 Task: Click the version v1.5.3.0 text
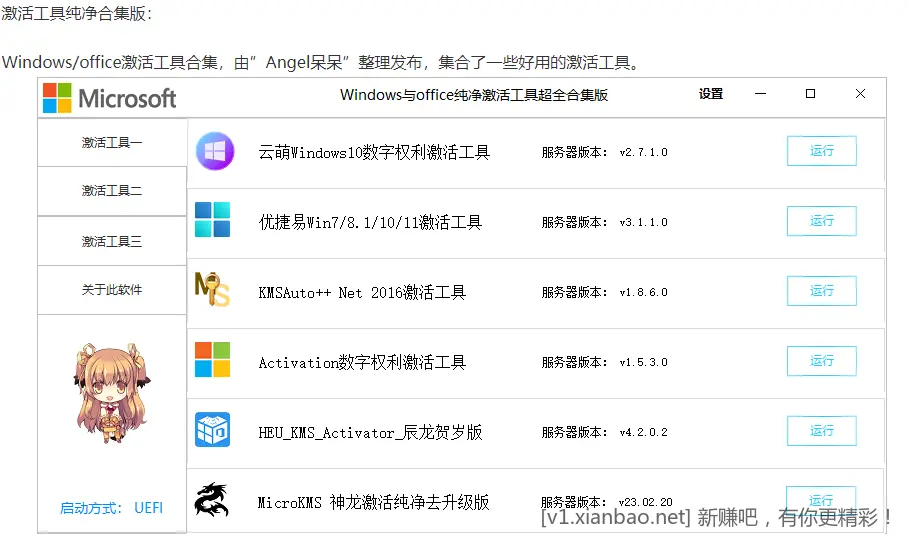click(643, 362)
